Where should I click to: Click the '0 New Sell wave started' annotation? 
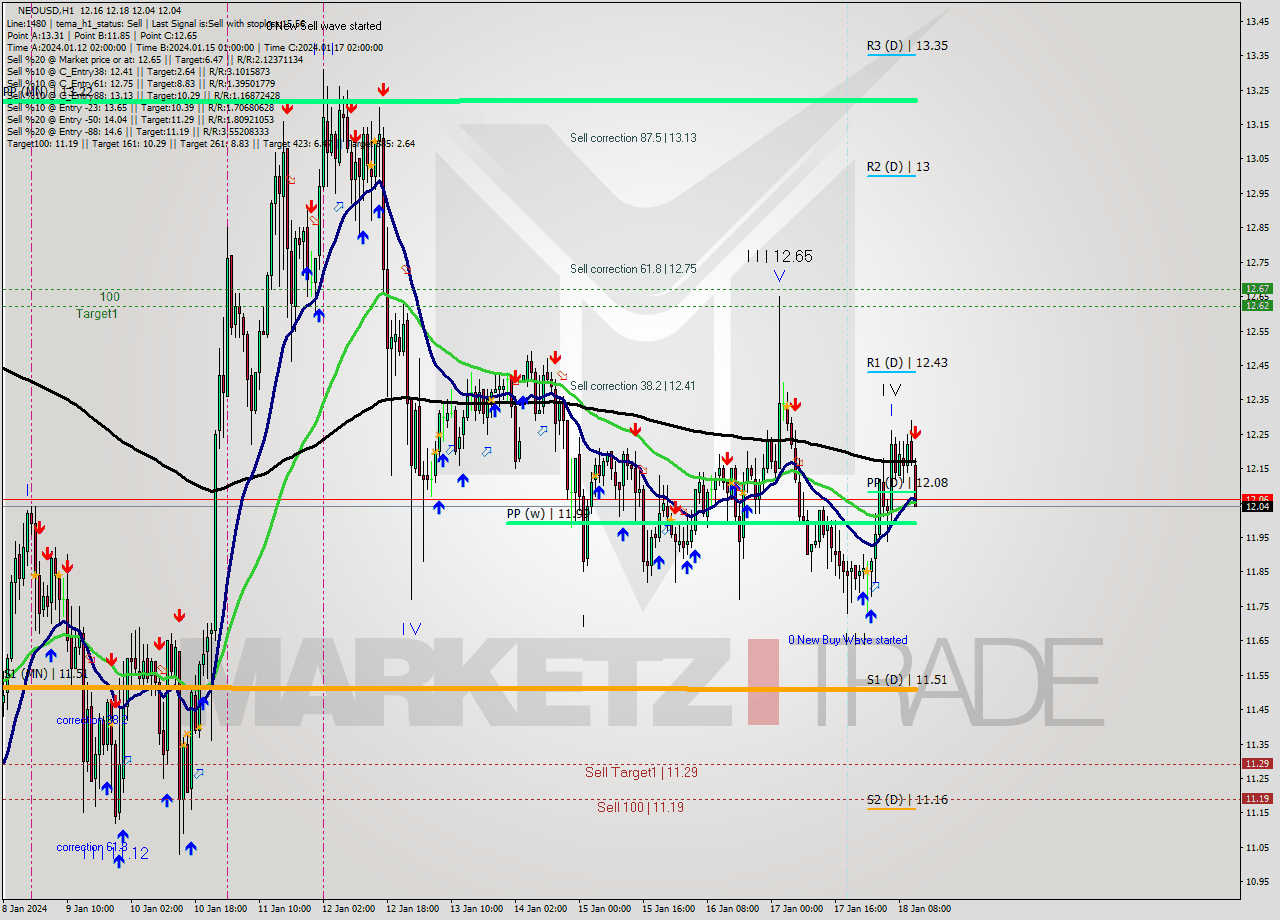click(324, 26)
